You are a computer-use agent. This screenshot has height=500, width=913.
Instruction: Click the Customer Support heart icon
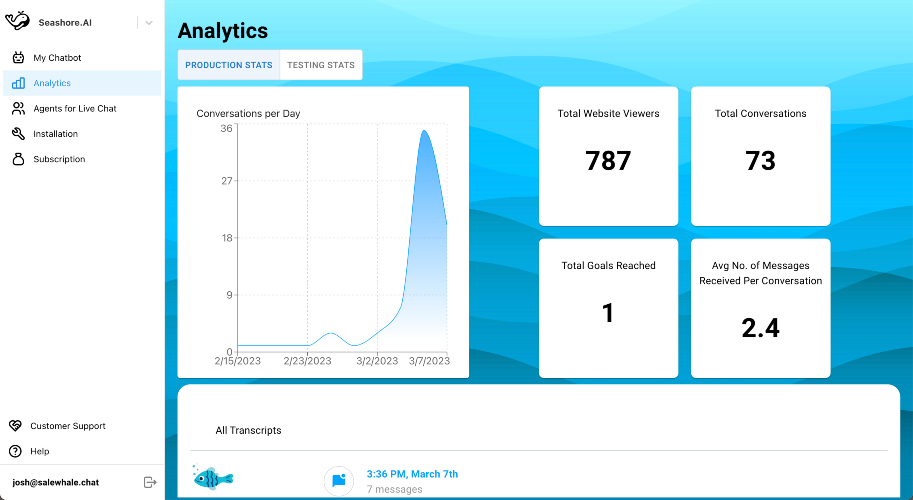[x=16, y=425]
